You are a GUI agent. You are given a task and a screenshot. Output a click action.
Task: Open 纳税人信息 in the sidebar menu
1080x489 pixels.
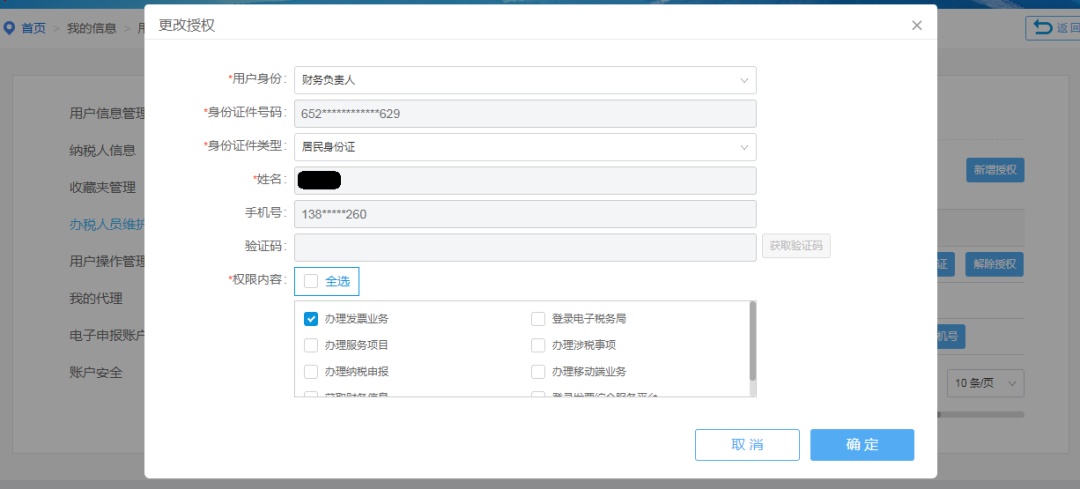(102, 150)
